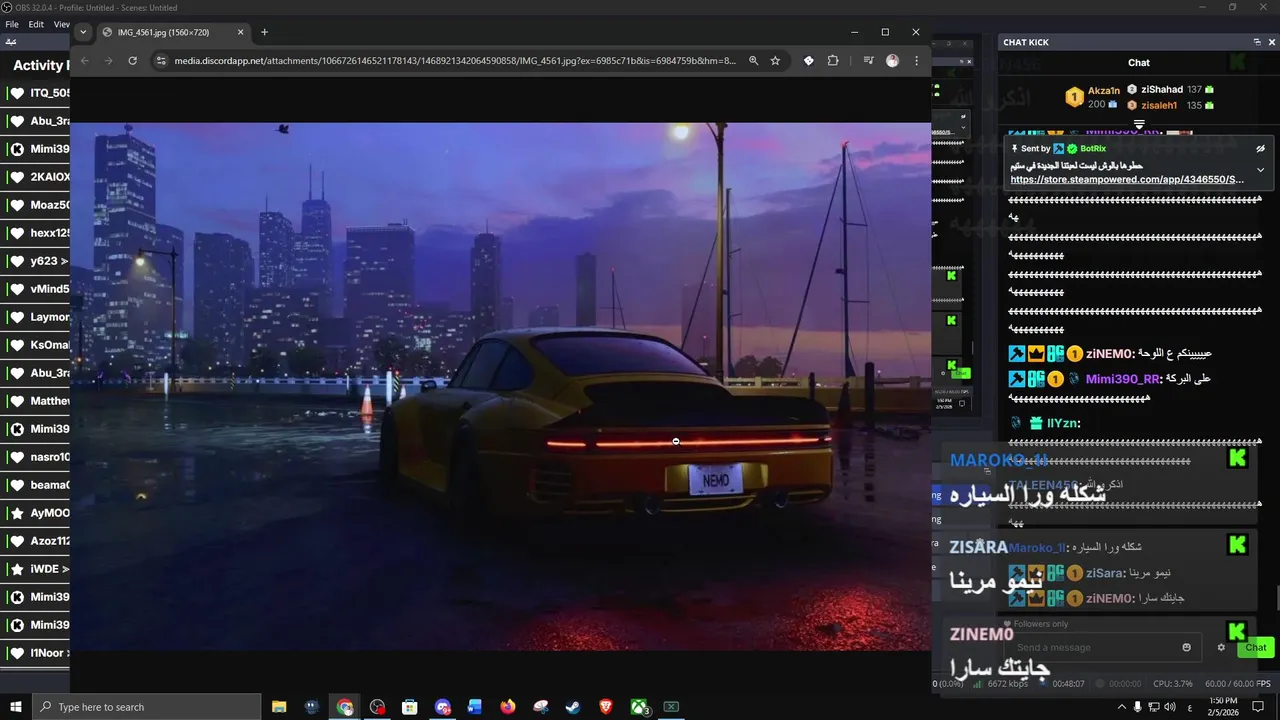1280x720 pixels.
Task: Show hidden system tray icons
Action: (x=1121, y=707)
